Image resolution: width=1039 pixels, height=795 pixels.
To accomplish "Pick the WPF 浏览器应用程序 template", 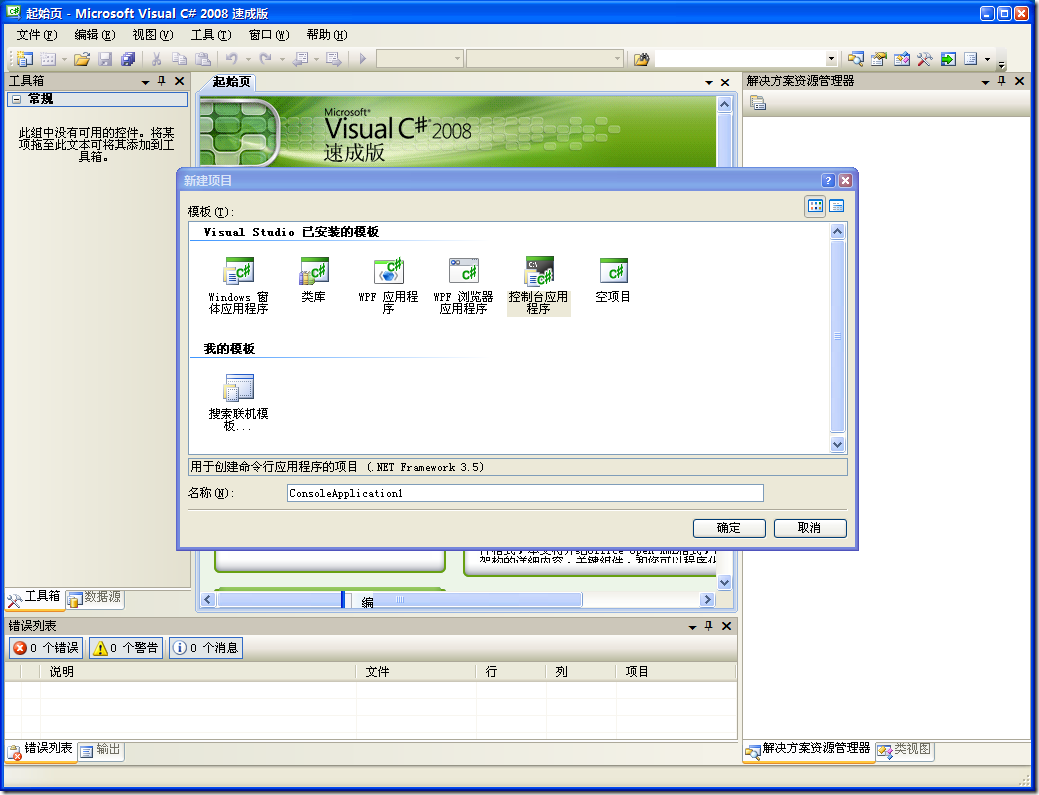I will (463, 272).
